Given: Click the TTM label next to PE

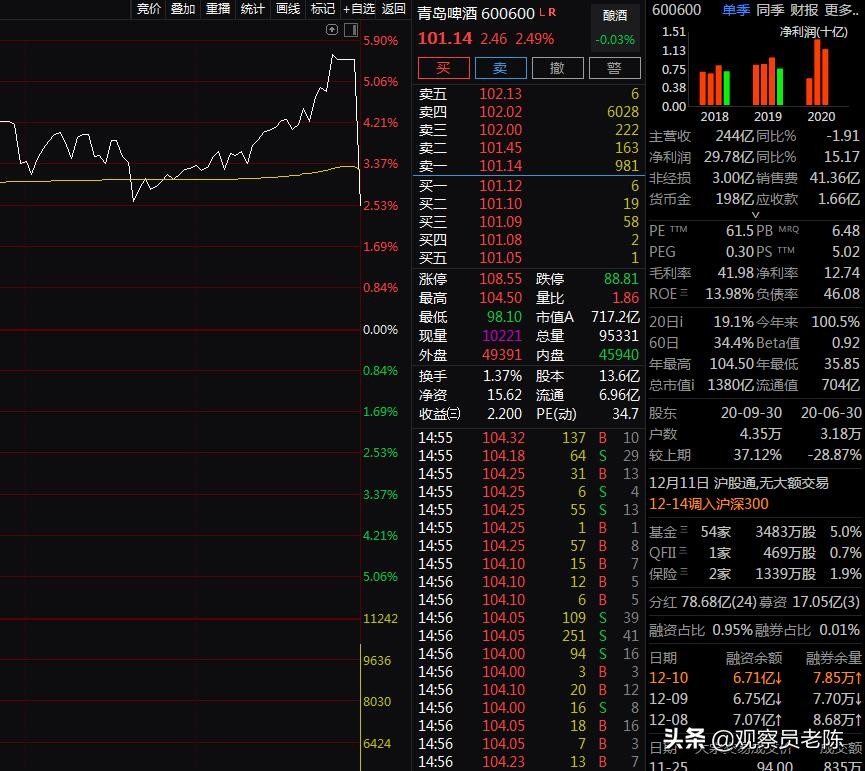Looking at the screenshot, I should (679, 229).
